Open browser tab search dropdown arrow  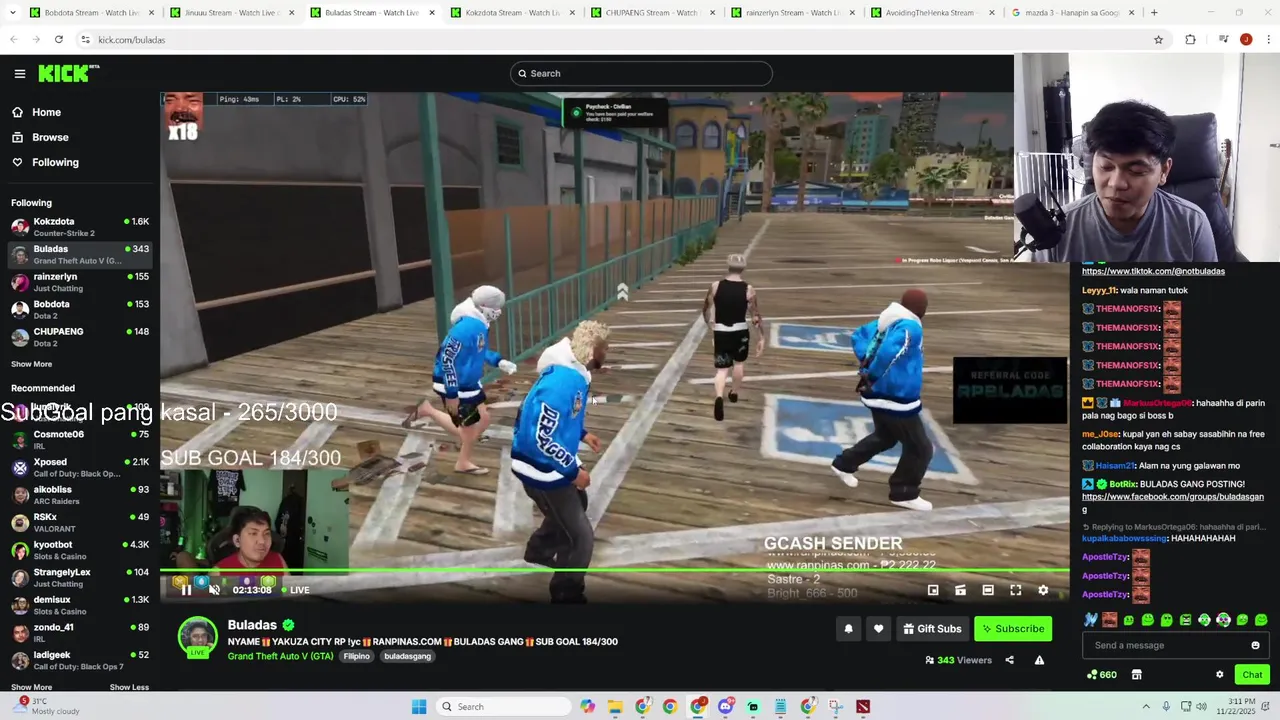tap(12, 13)
